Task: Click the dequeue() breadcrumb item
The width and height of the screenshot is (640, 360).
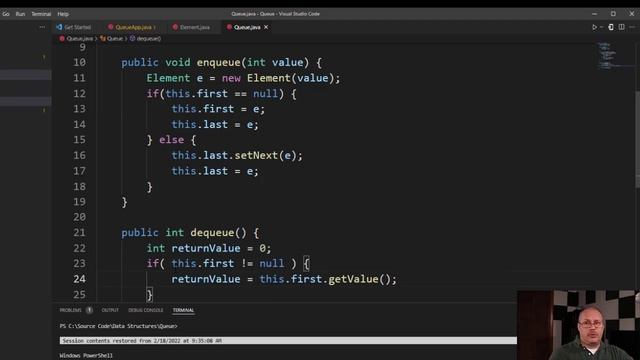Action: point(145,38)
